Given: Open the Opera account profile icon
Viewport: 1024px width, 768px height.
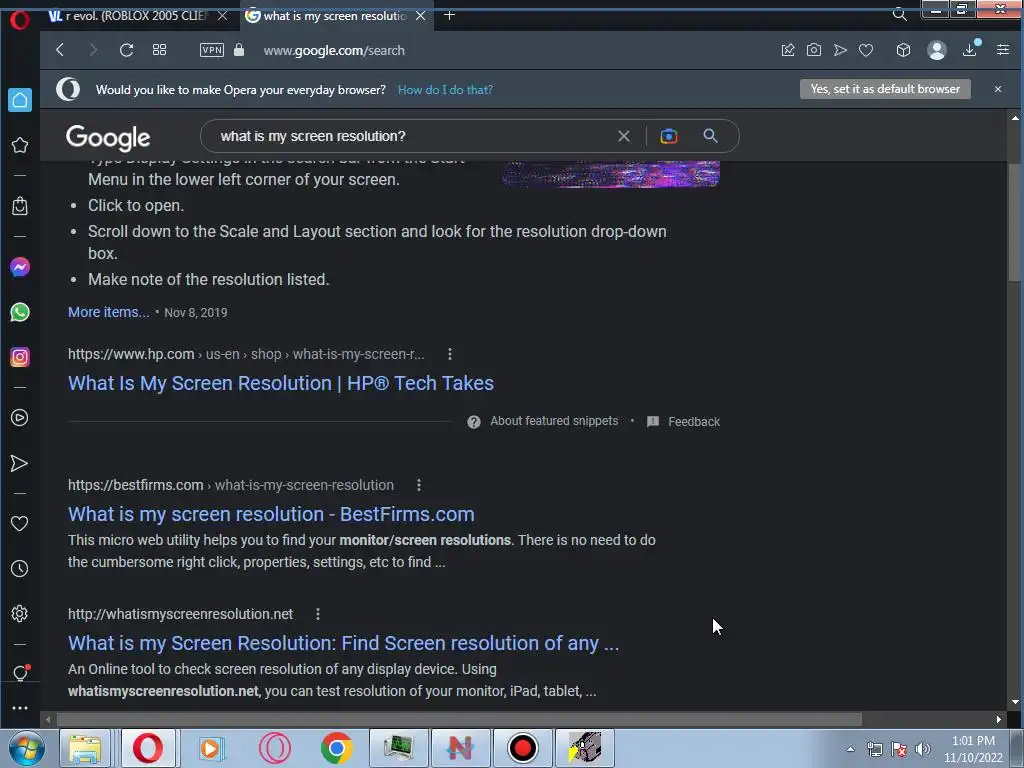Looking at the screenshot, I should [x=936, y=50].
